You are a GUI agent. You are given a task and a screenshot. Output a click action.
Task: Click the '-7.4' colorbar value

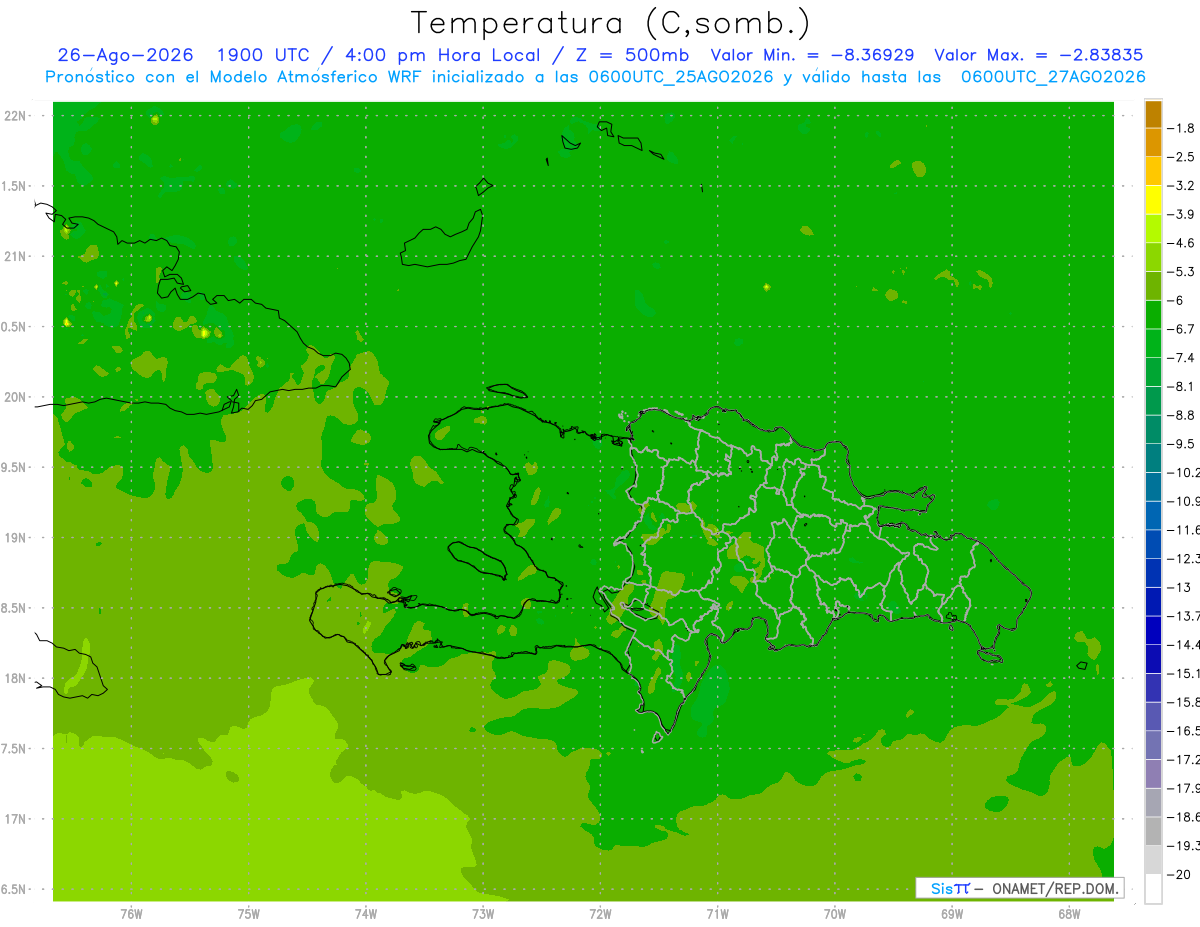(x=1181, y=357)
